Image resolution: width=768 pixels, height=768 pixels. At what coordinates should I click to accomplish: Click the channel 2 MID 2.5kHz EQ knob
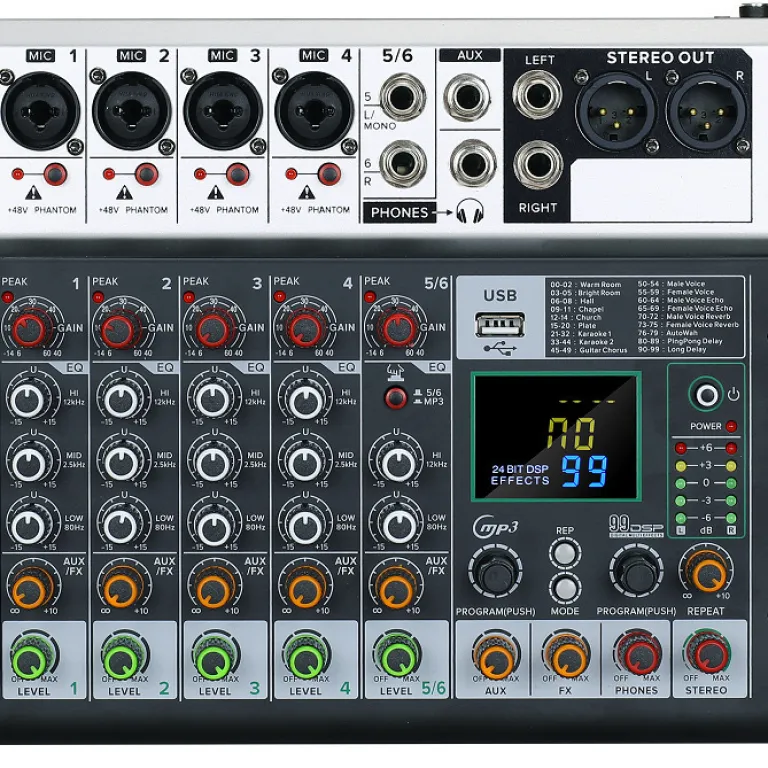(121, 463)
